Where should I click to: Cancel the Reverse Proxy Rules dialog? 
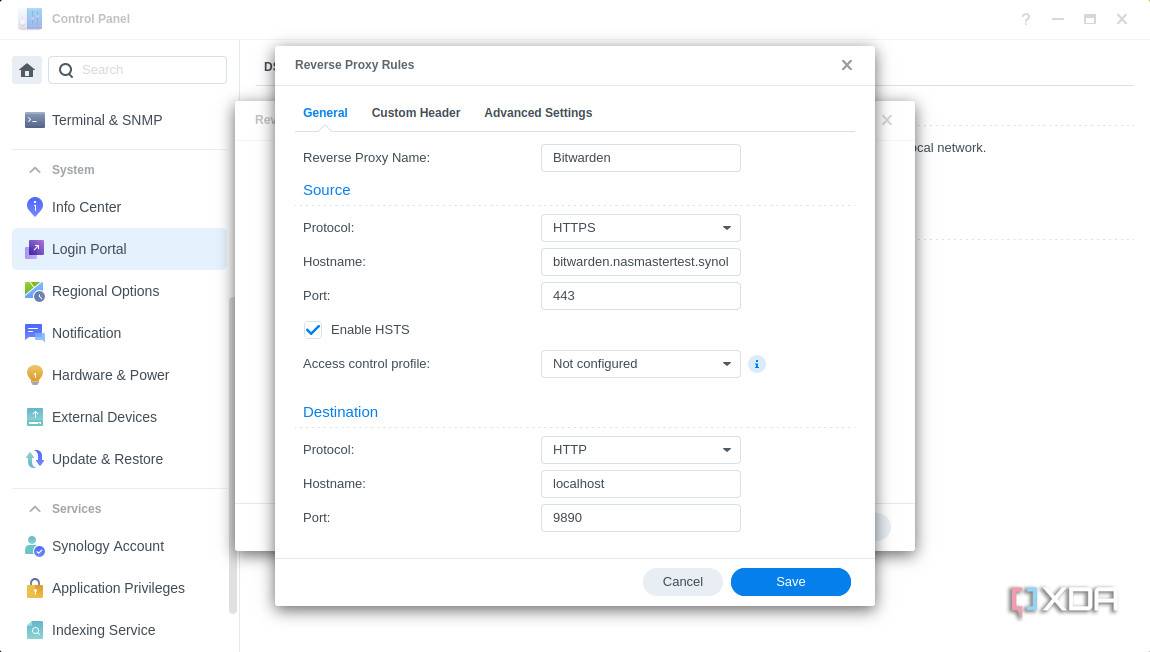click(x=683, y=581)
